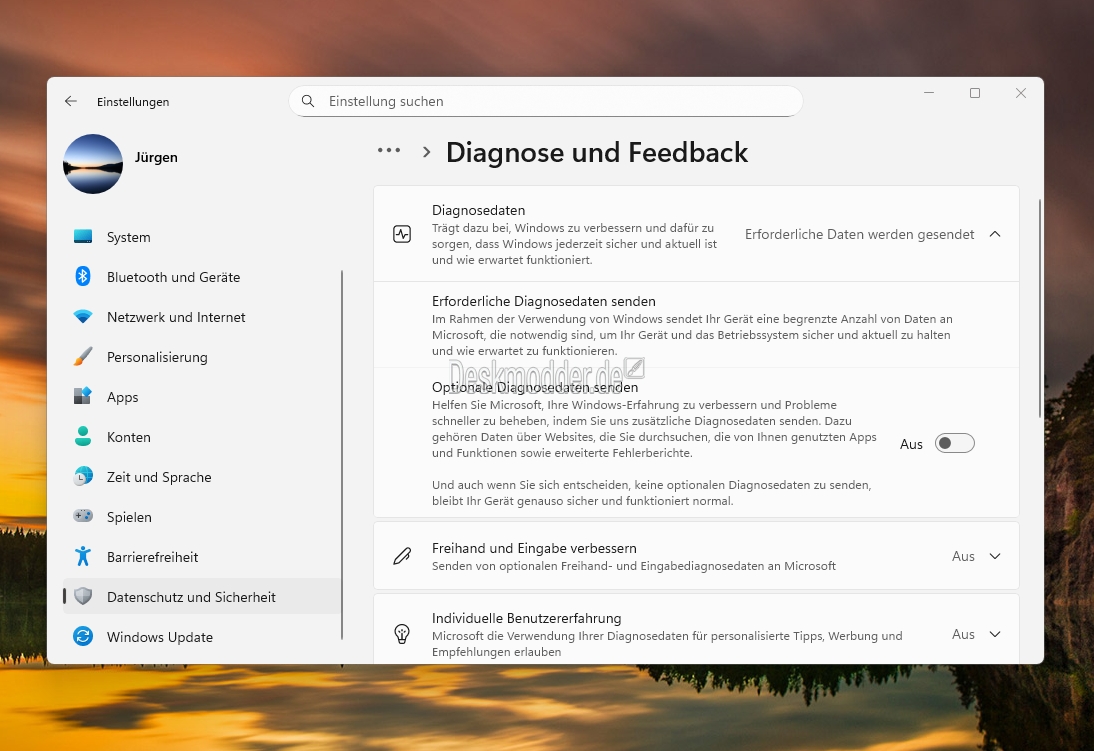
Task: Expand Individuelle Benutzererfahrung dropdown
Action: (x=994, y=634)
